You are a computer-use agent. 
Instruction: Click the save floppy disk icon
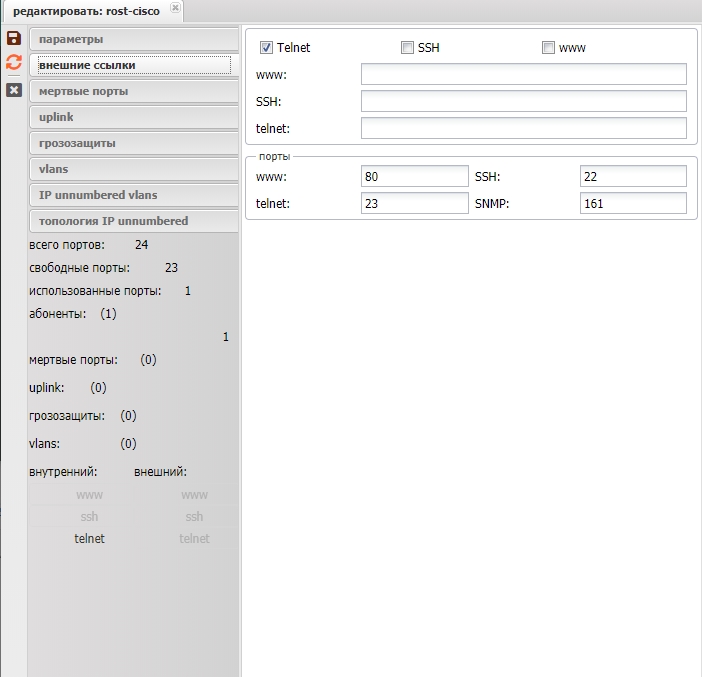pyautogui.click(x=14, y=38)
